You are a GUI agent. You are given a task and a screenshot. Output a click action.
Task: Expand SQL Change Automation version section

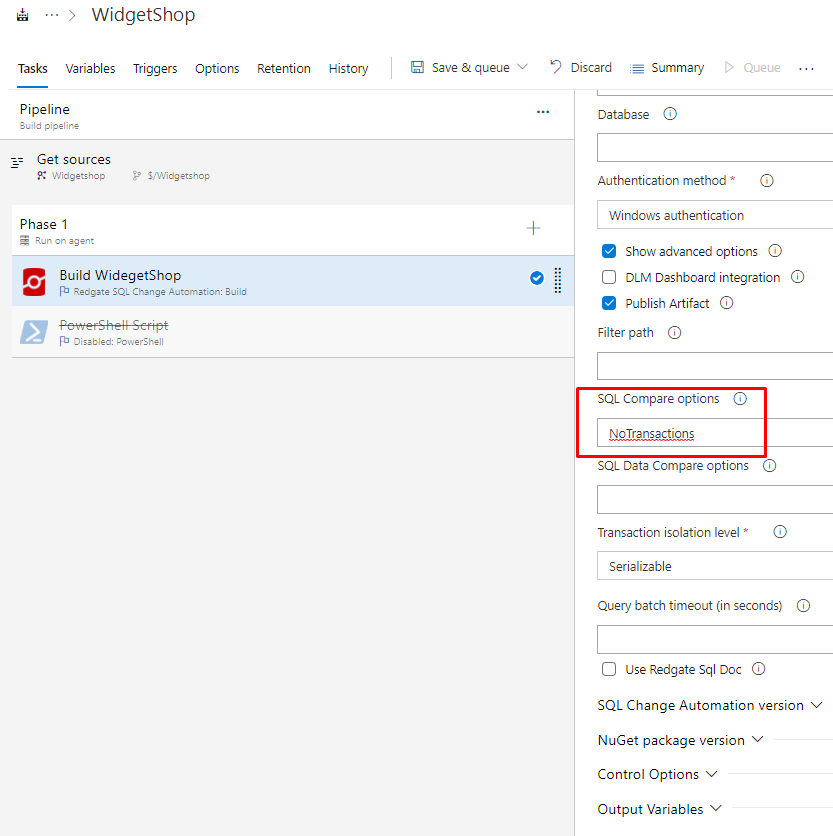[x=710, y=705]
